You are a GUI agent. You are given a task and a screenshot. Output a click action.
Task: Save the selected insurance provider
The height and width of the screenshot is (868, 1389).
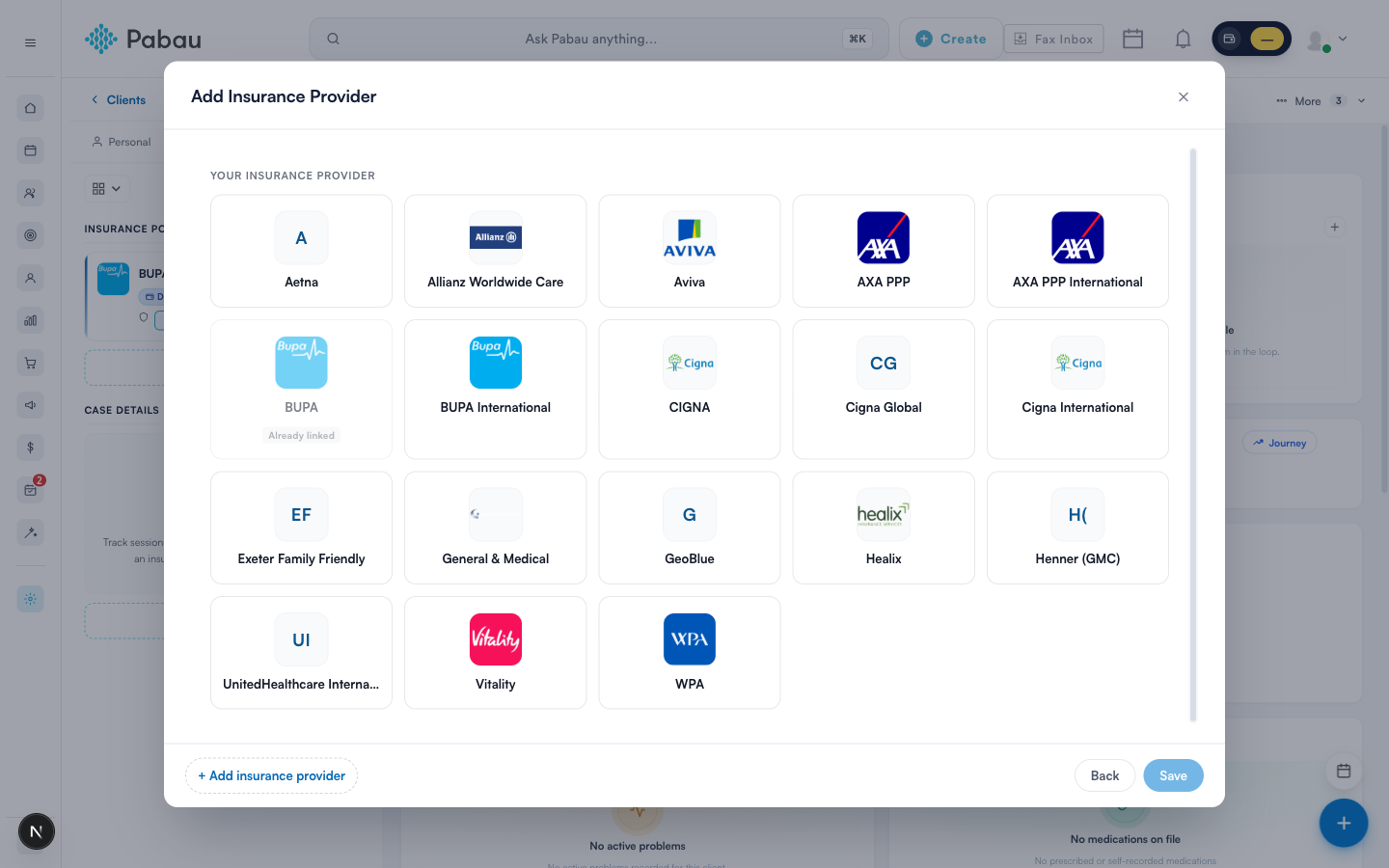[1173, 775]
